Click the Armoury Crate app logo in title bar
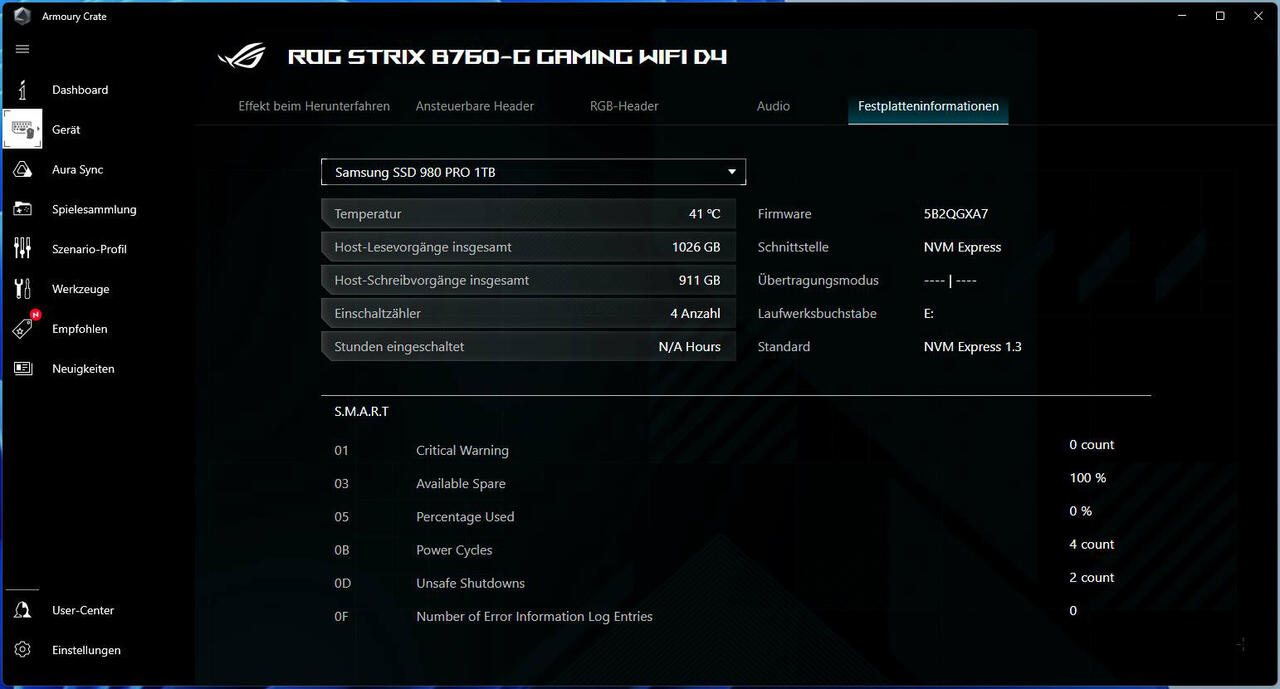The image size is (1280, 689). pyautogui.click(x=22, y=16)
